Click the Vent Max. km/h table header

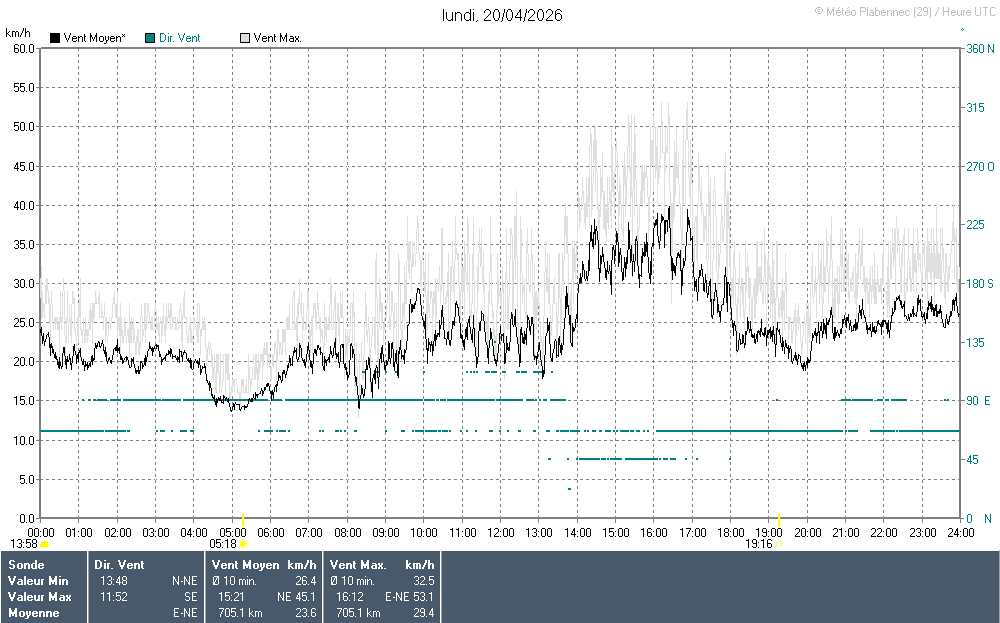(x=383, y=565)
